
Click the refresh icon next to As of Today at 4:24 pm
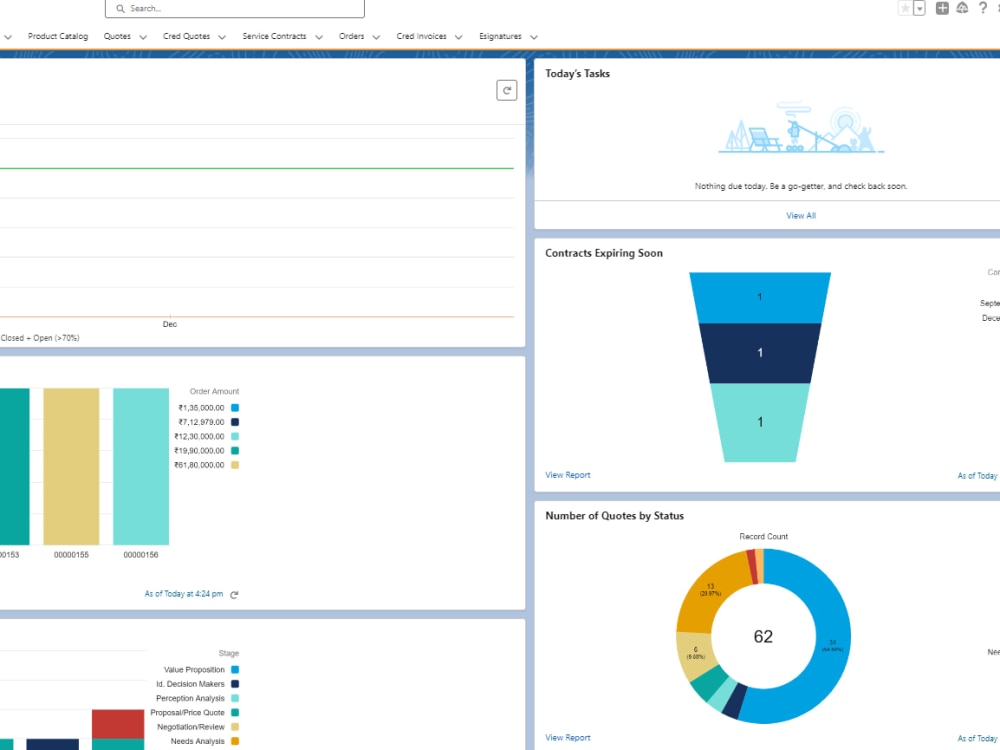[234, 594]
